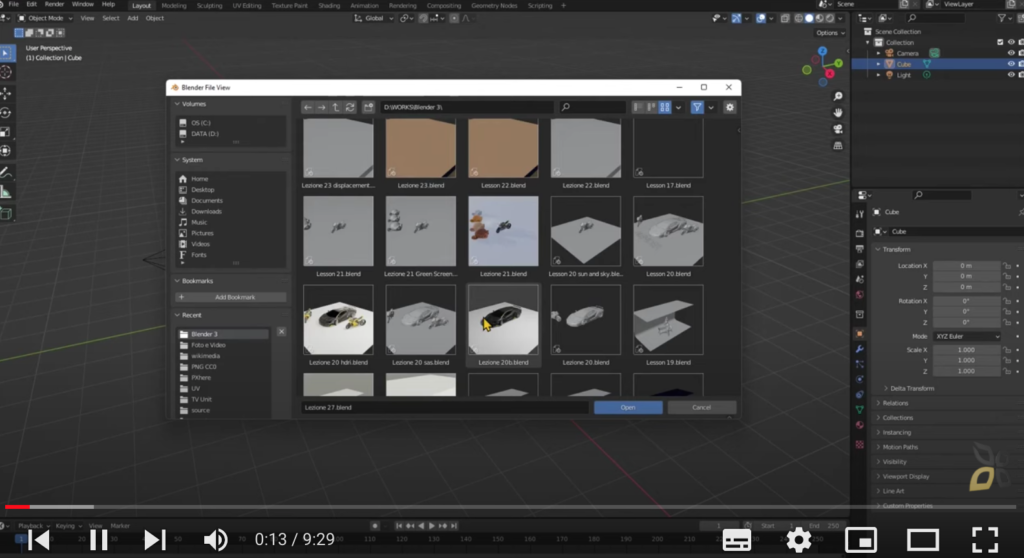Viewport: 1024px width, 558px height.
Task: Open Global transform orientation dropdown
Action: point(374,18)
